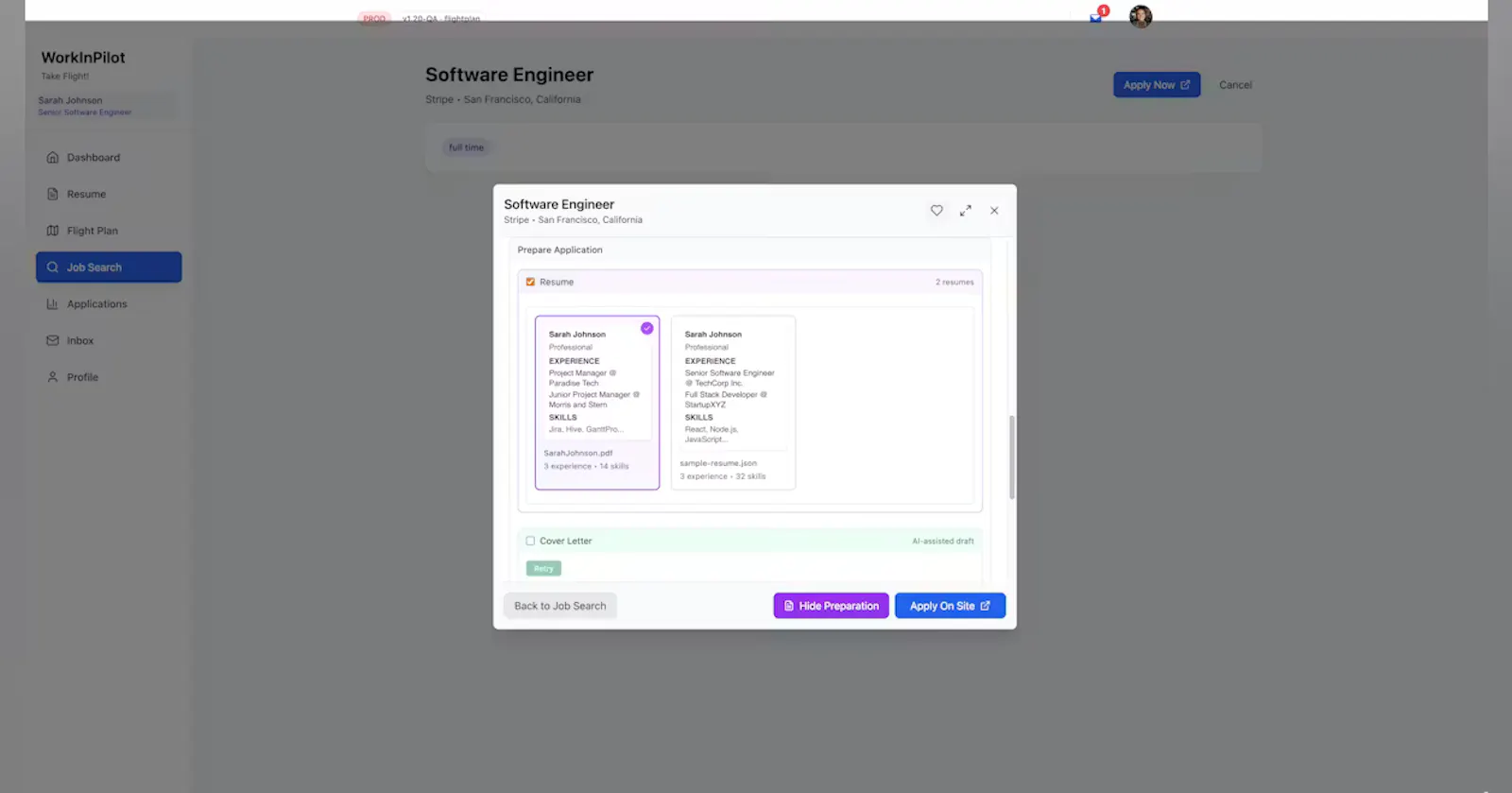
Task: Click the Retry button
Action: coord(543,568)
